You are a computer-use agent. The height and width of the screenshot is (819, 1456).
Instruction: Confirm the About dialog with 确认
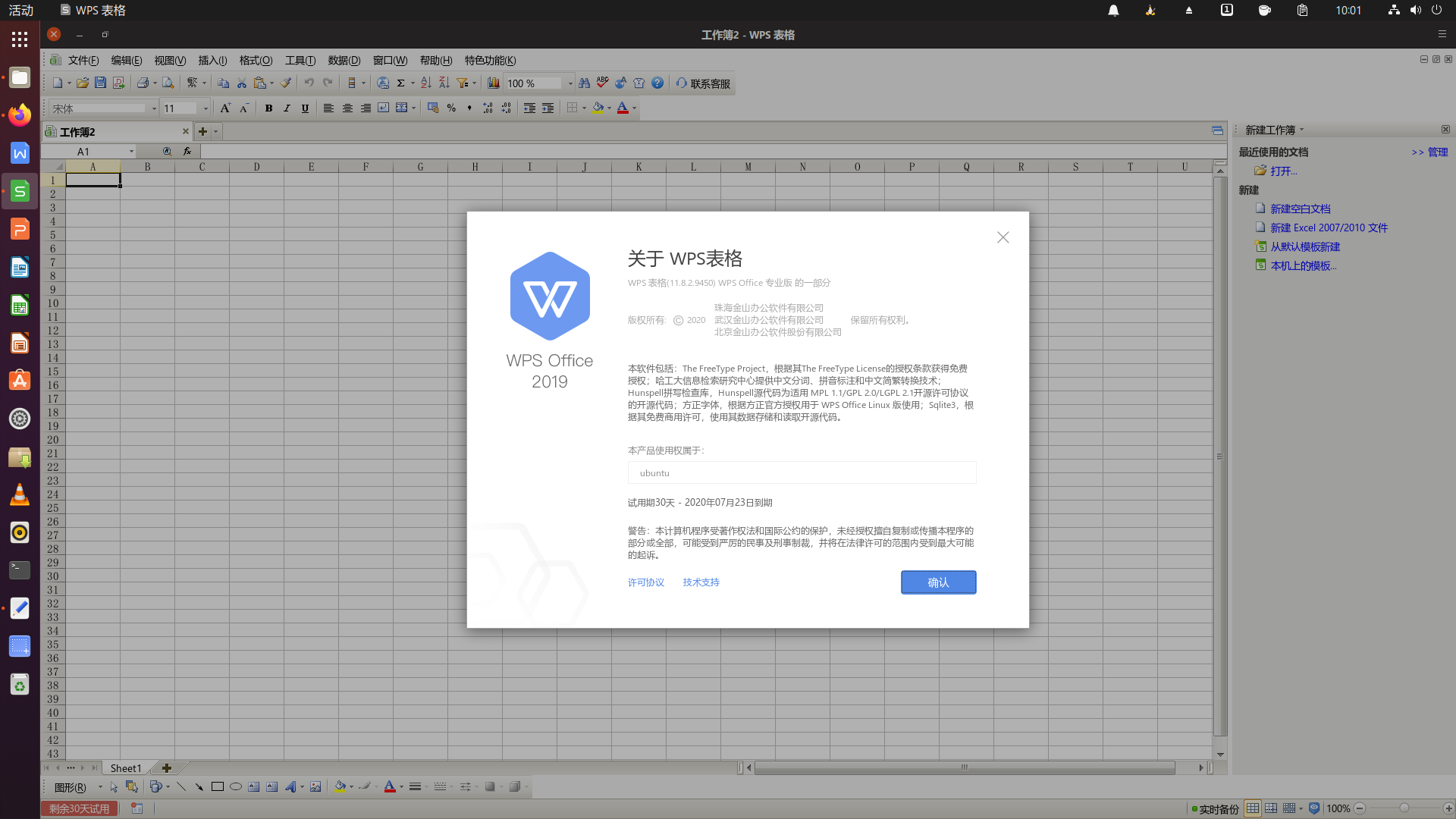(938, 582)
